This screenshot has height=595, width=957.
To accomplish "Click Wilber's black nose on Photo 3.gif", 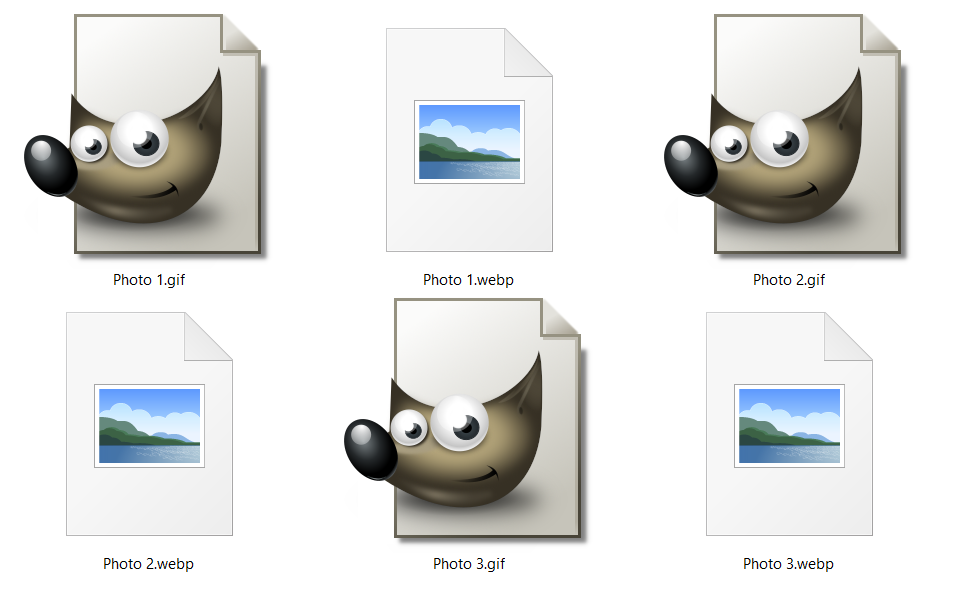I will [x=371, y=449].
